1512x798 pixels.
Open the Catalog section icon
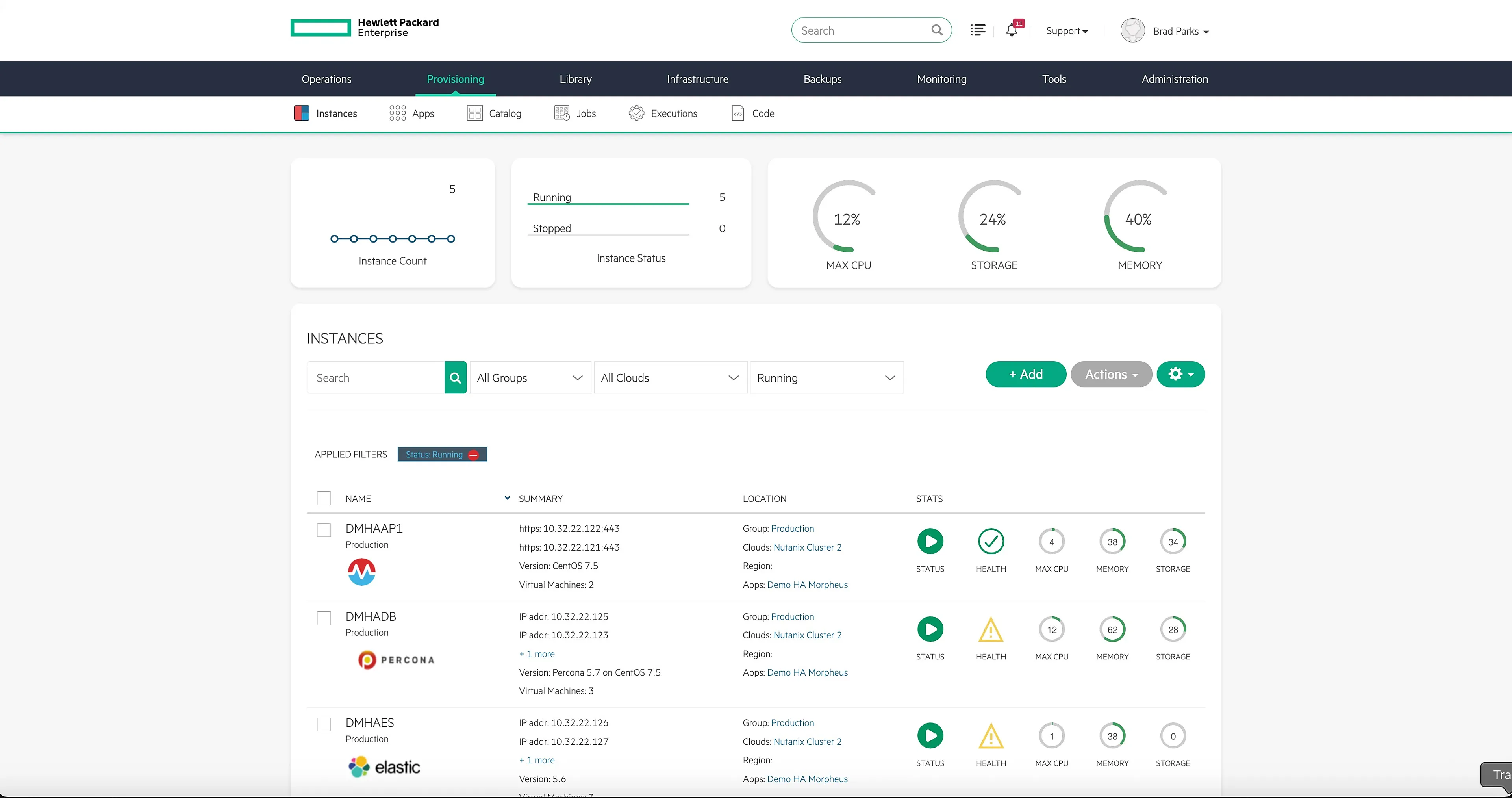[474, 113]
